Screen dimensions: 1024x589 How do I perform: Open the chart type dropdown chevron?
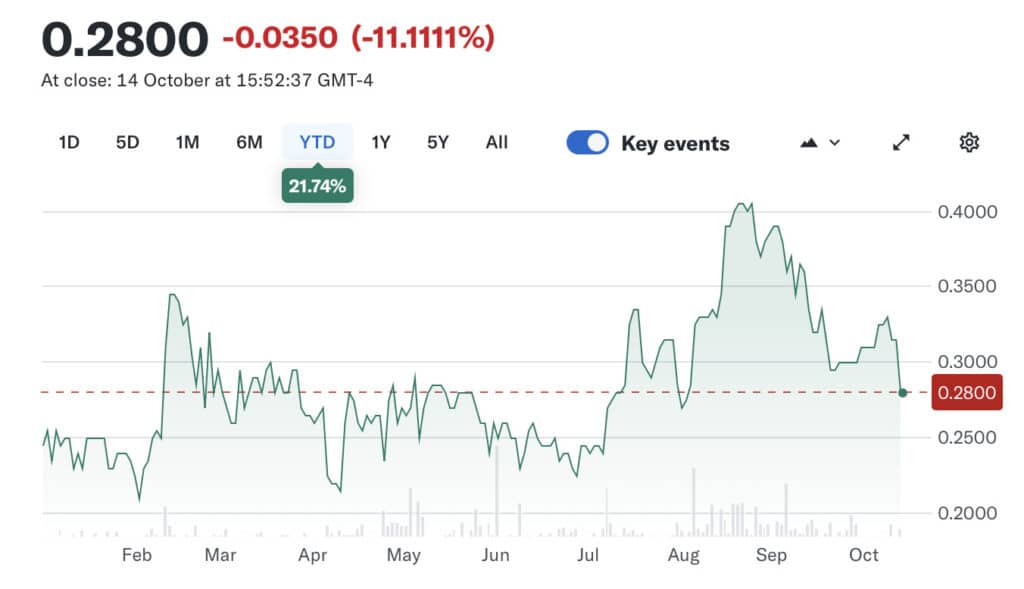point(835,143)
